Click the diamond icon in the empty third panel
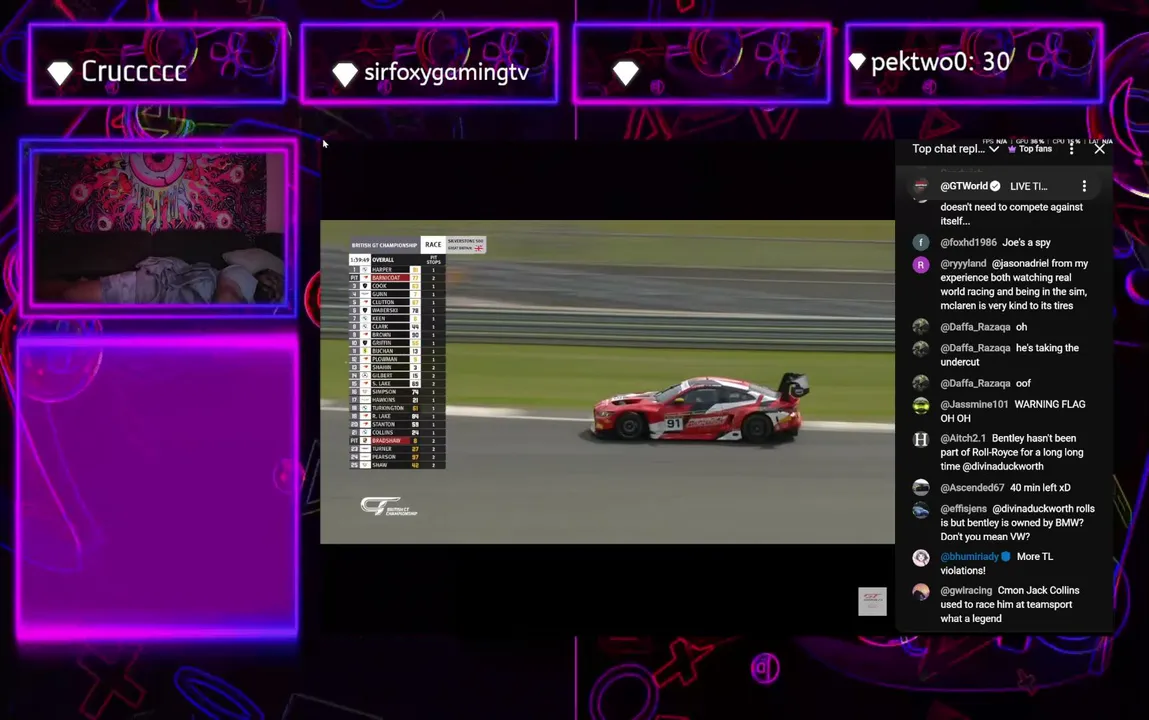1149x720 pixels. (625, 73)
